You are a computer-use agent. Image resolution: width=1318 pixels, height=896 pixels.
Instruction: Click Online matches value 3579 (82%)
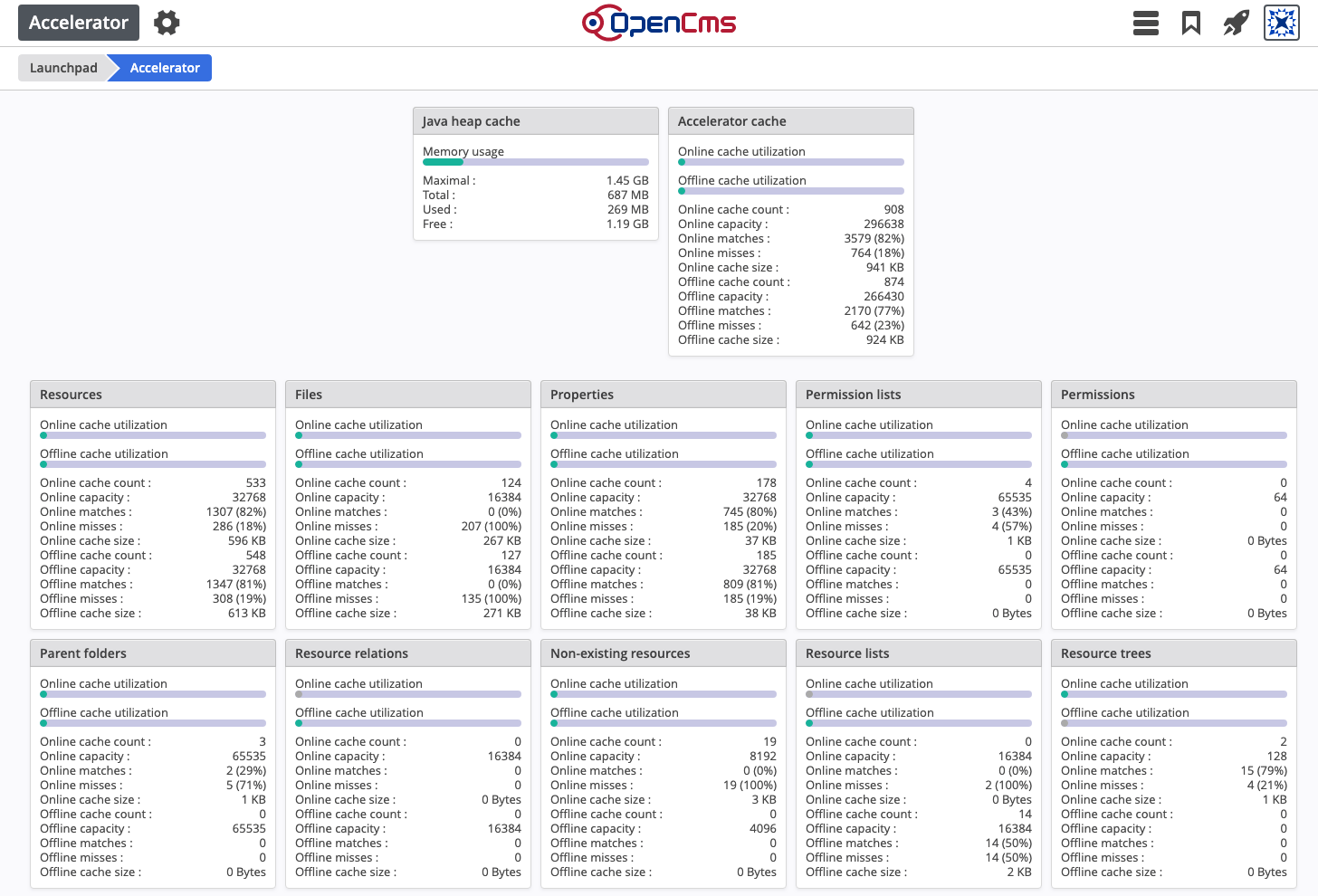tap(874, 238)
